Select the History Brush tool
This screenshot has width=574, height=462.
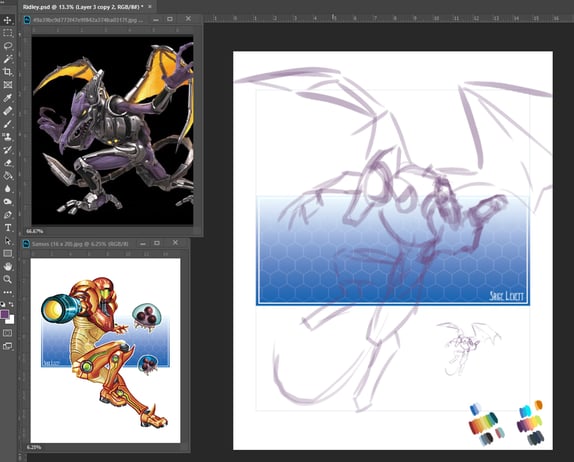pos(7,150)
